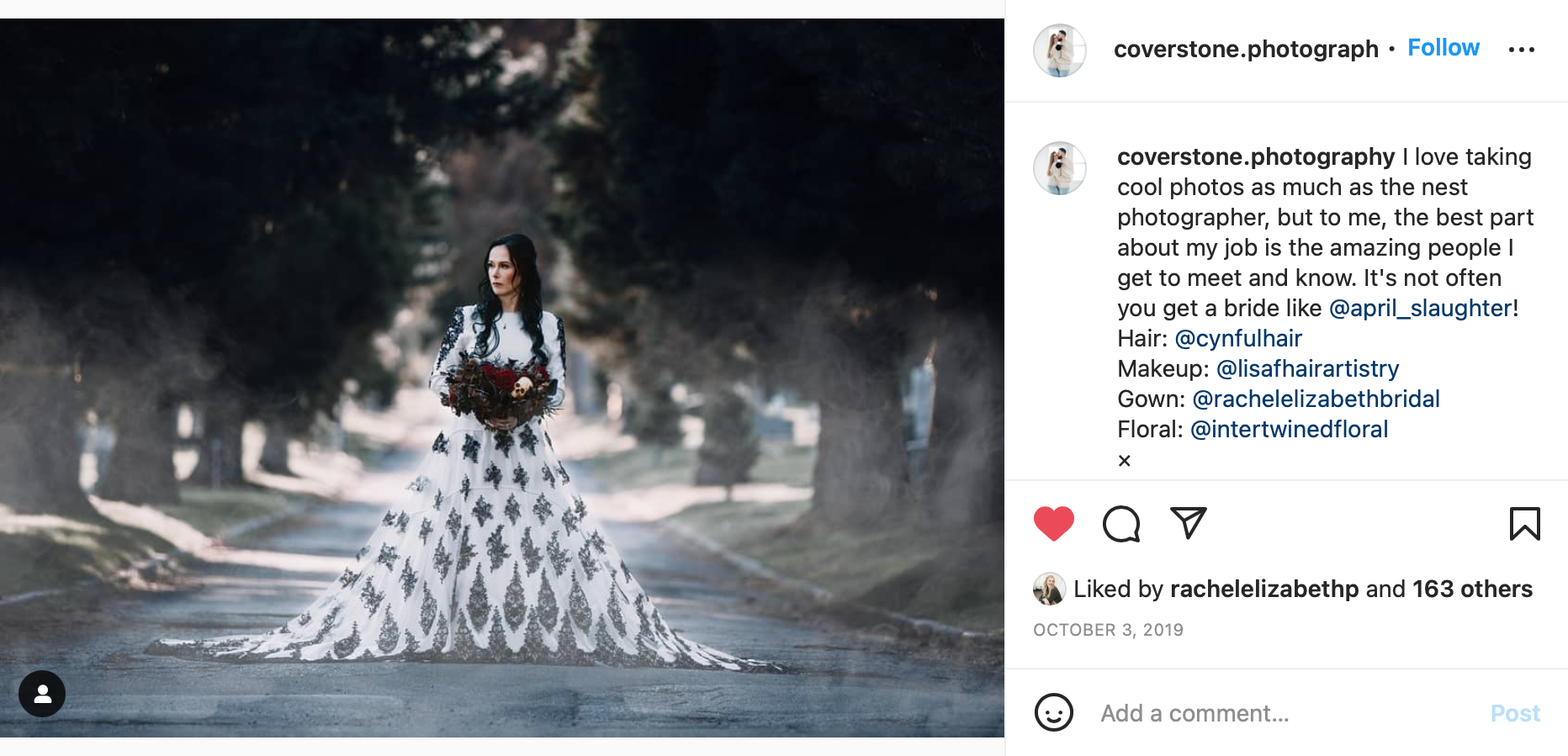Unlike the post with the red heart
This screenshot has height=756, width=1568.
[x=1053, y=524]
